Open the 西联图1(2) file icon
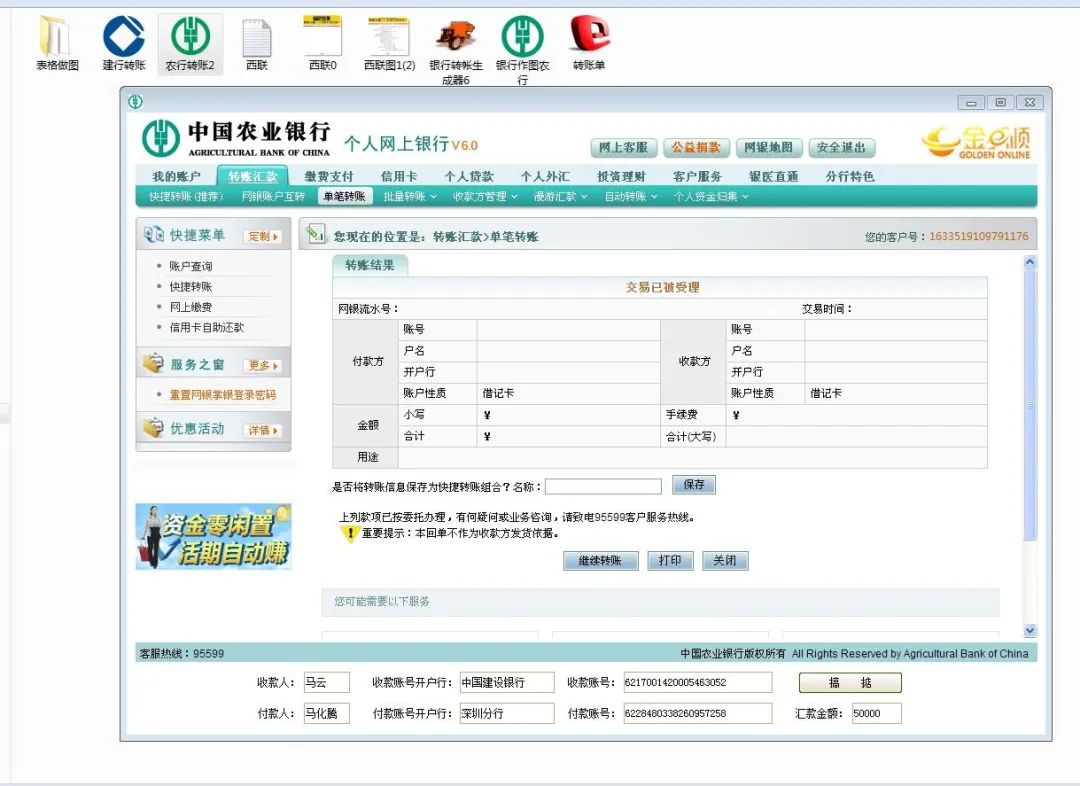This screenshot has height=786, width=1080. tap(389, 43)
